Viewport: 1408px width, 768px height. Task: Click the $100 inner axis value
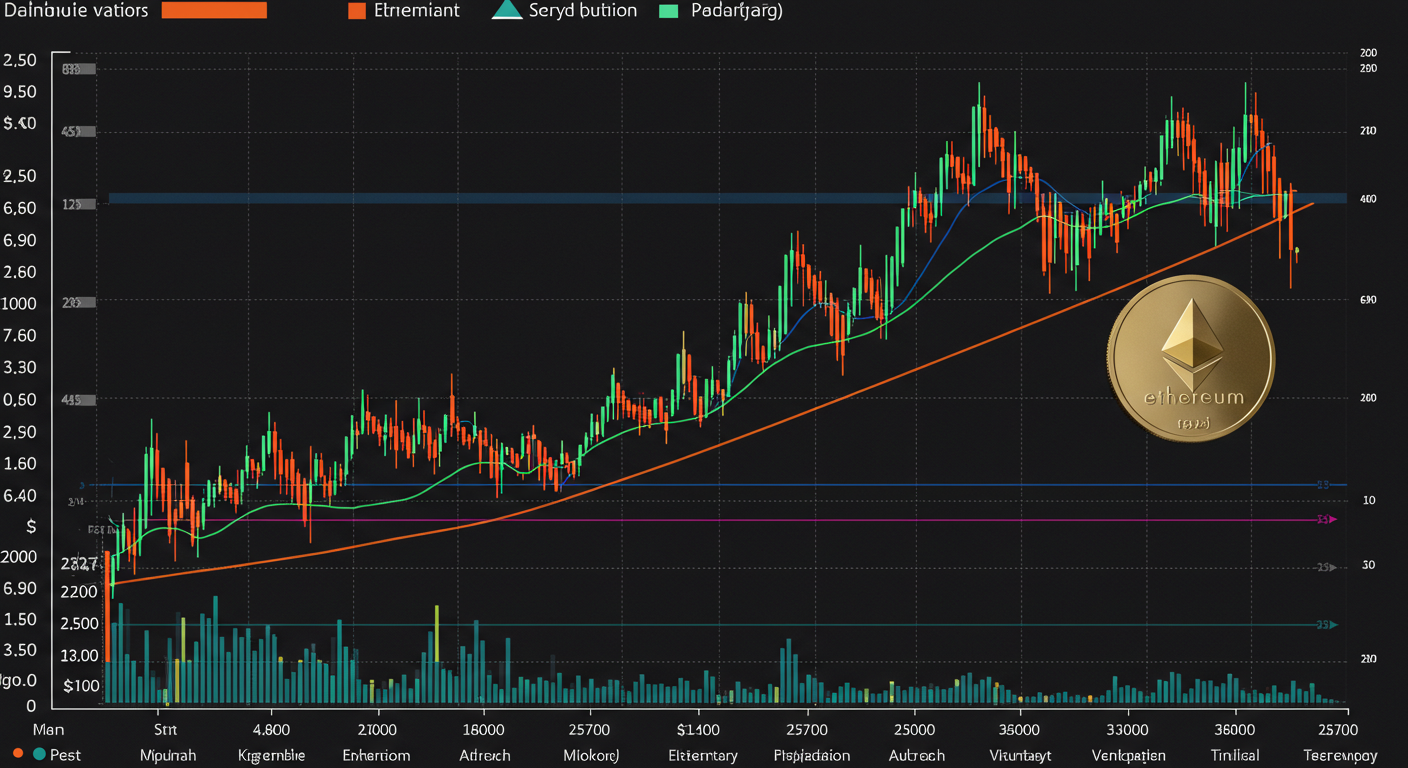tap(79, 686)
